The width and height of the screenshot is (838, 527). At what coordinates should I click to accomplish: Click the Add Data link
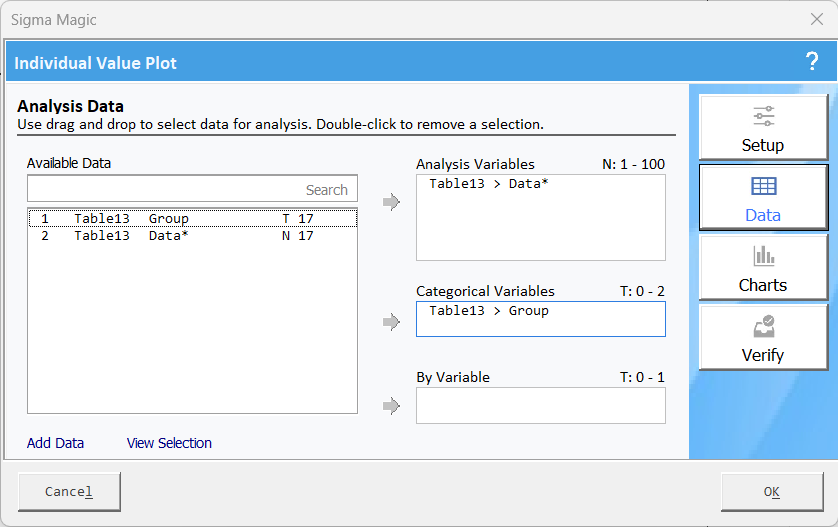56,443
